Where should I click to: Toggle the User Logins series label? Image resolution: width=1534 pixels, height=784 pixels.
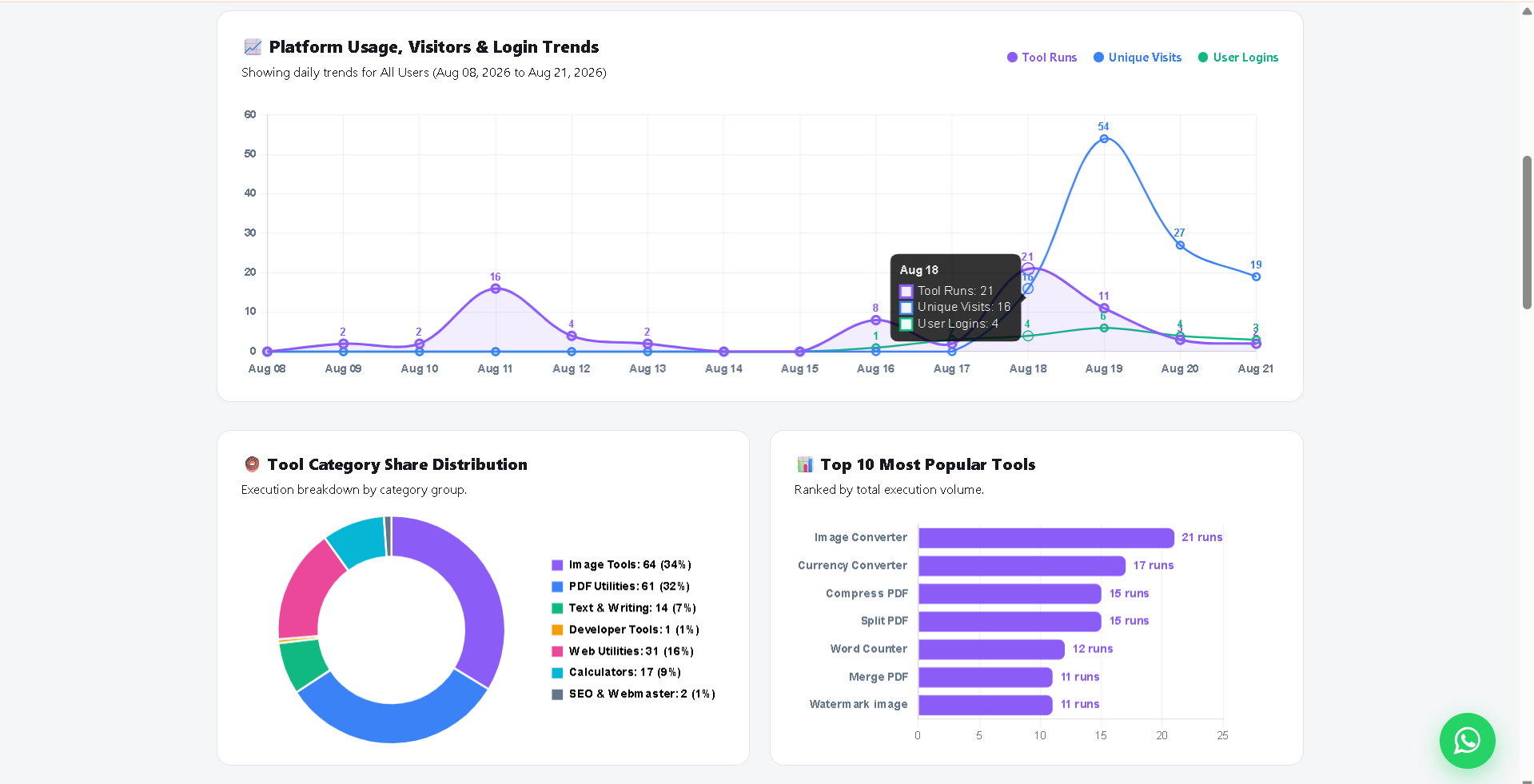tap(1245, 58)
